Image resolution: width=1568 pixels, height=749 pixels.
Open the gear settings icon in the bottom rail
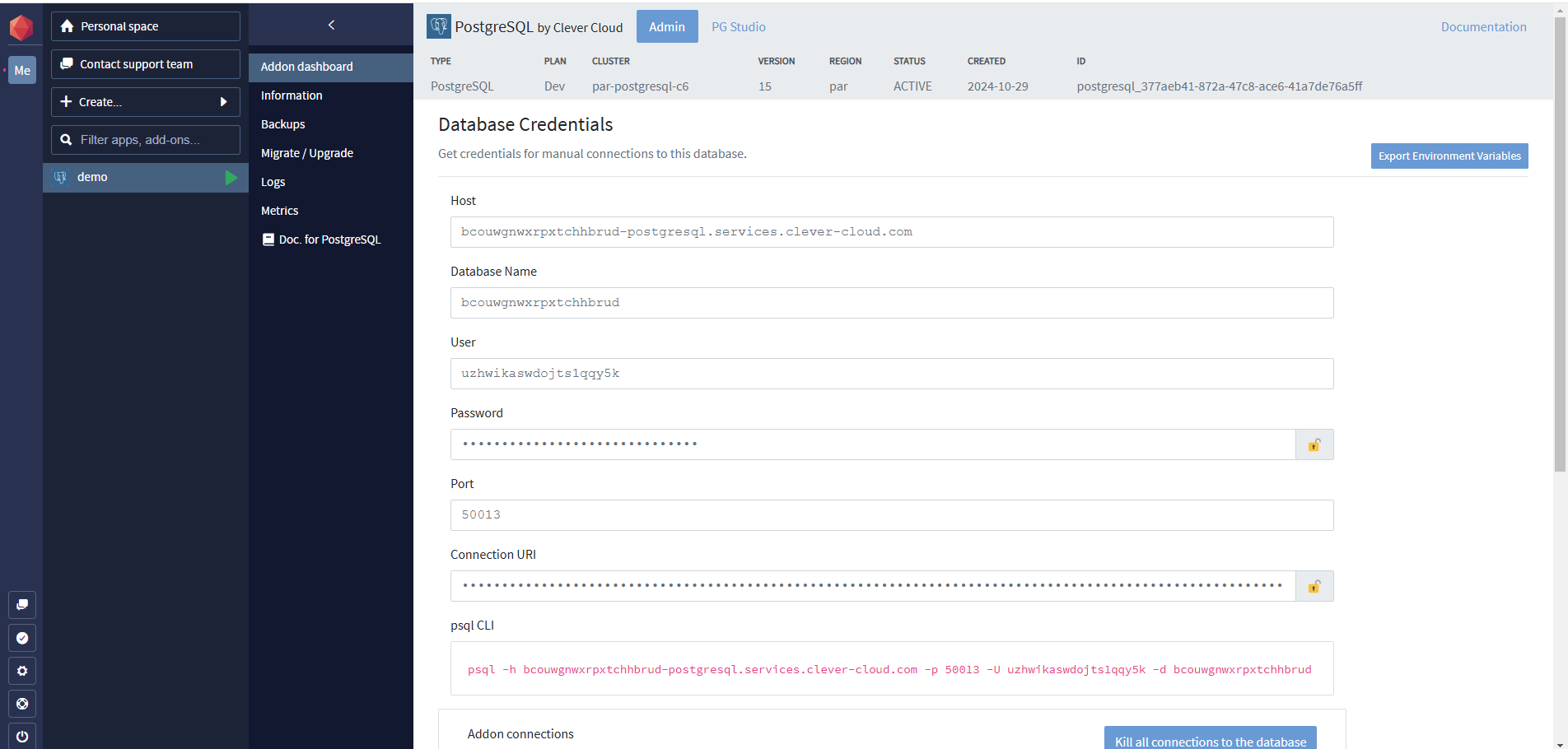click(22, 671)
